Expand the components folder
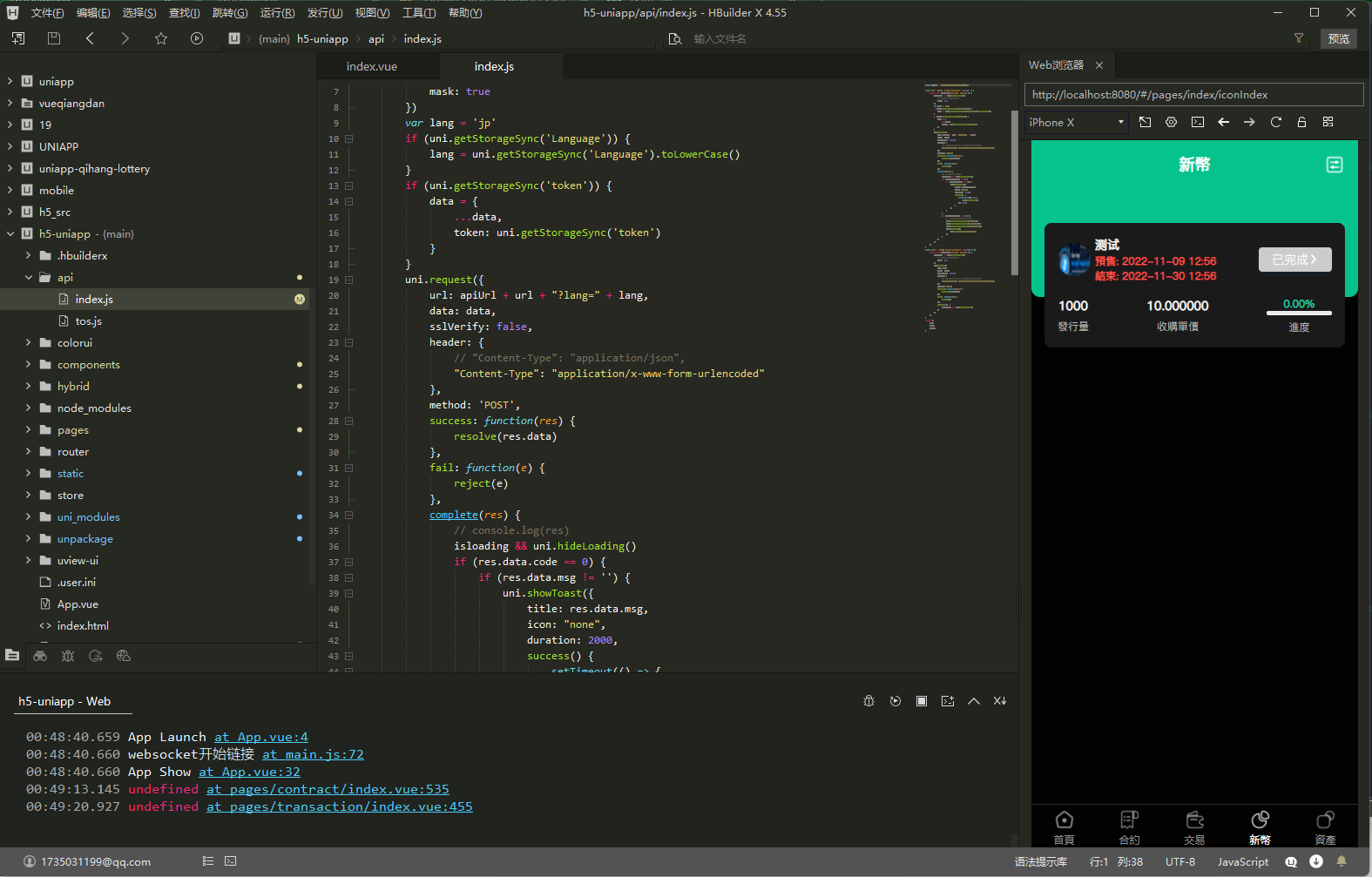This screenshot has width=1372, height=877. (x=28, y=364)
